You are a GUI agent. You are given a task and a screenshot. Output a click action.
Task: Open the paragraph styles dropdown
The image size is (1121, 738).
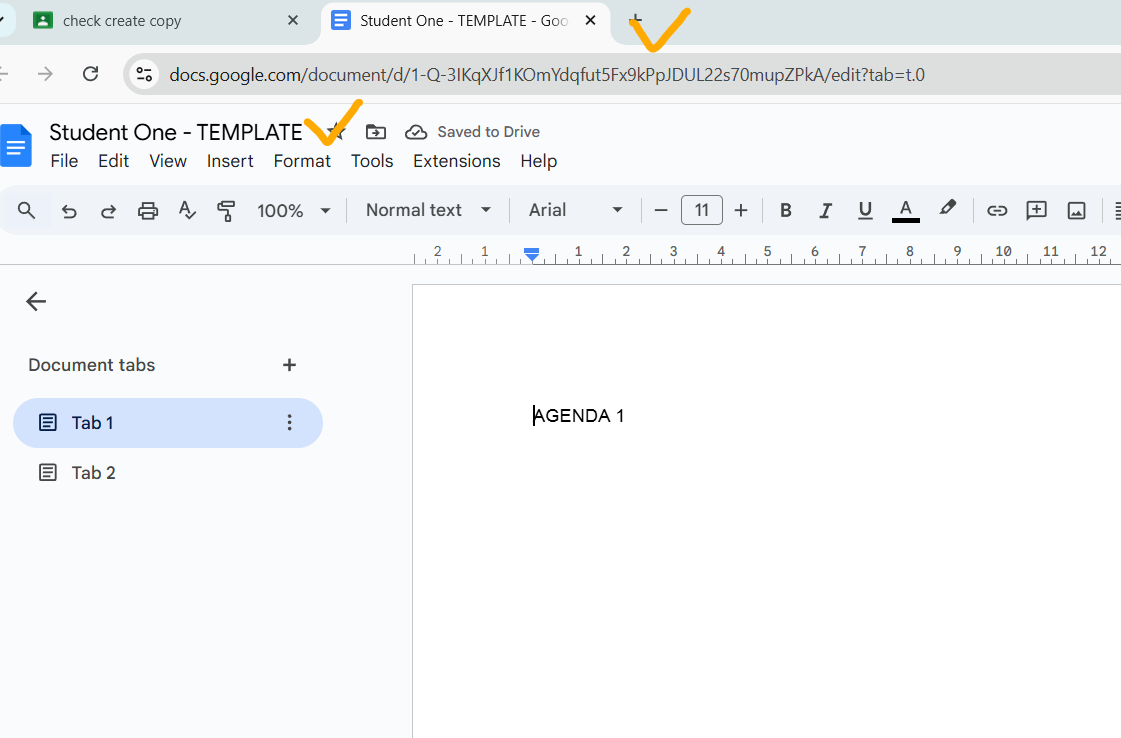pos(427,210)
